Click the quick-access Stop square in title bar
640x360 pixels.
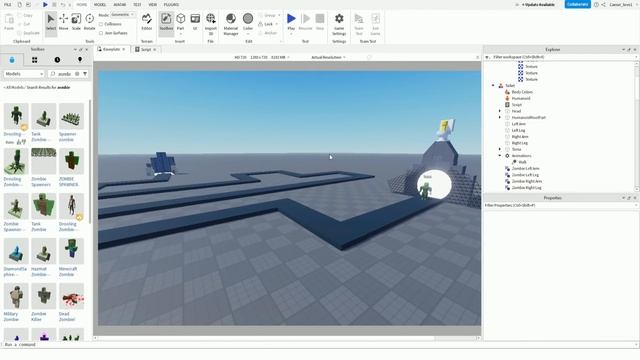coord(54,4)
